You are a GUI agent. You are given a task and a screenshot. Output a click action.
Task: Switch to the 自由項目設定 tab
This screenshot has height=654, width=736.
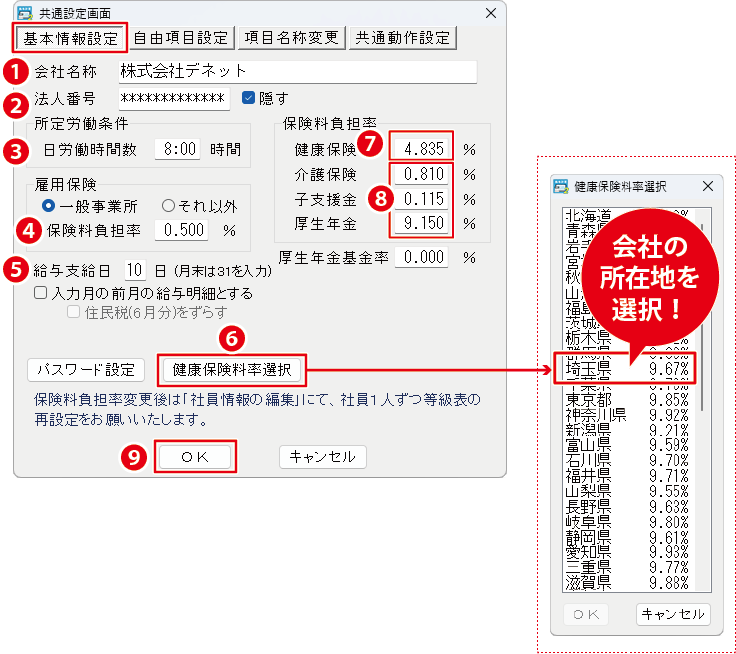coord(182,38)
